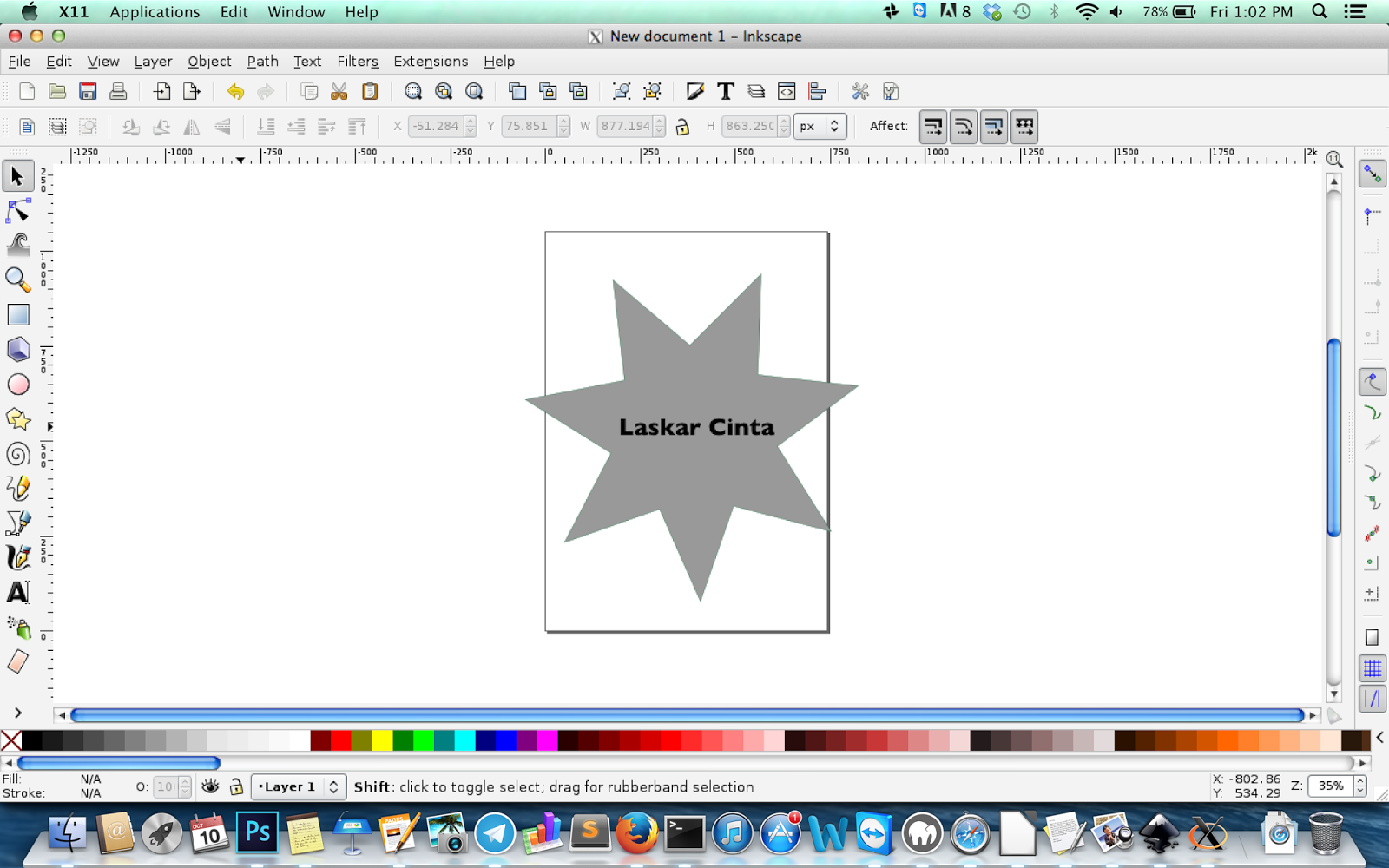Select the Node edit tool
Screen dimensions: 1389x868
17,211
